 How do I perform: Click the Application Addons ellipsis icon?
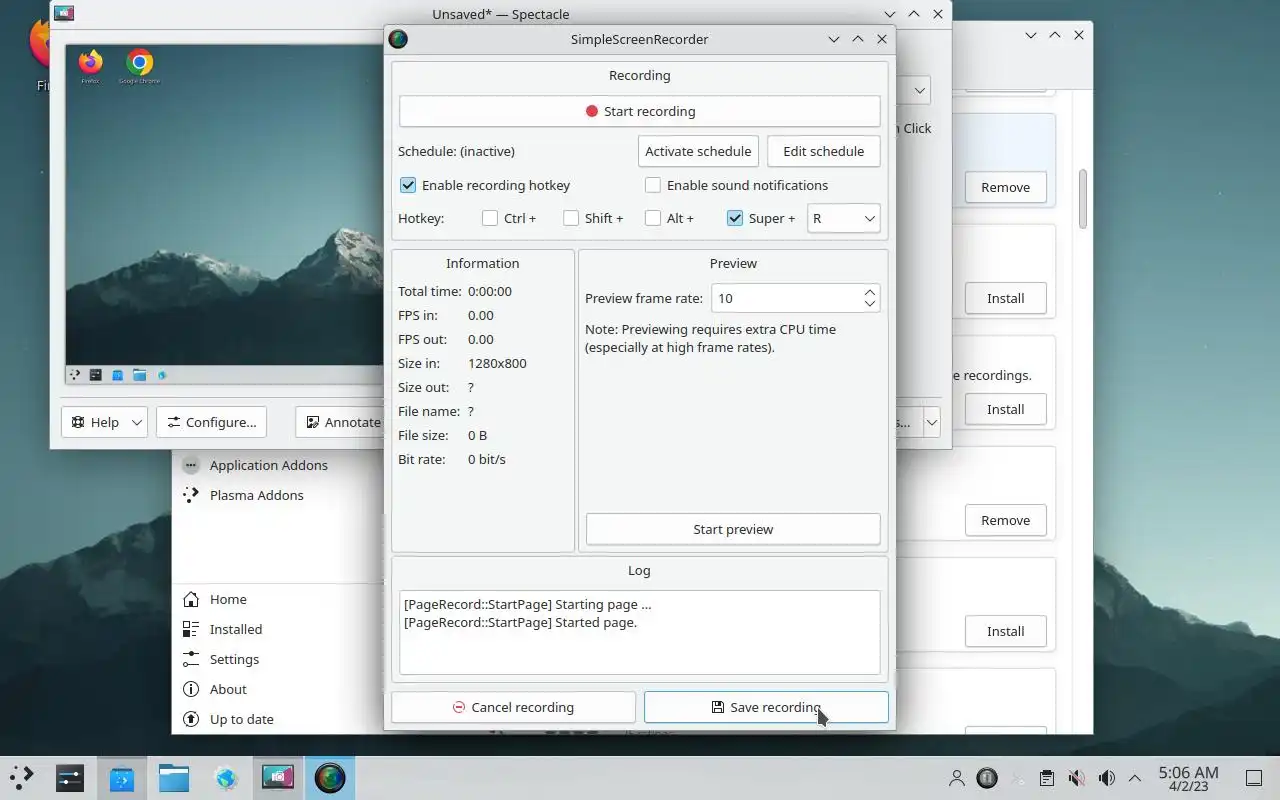pos(191,465)
